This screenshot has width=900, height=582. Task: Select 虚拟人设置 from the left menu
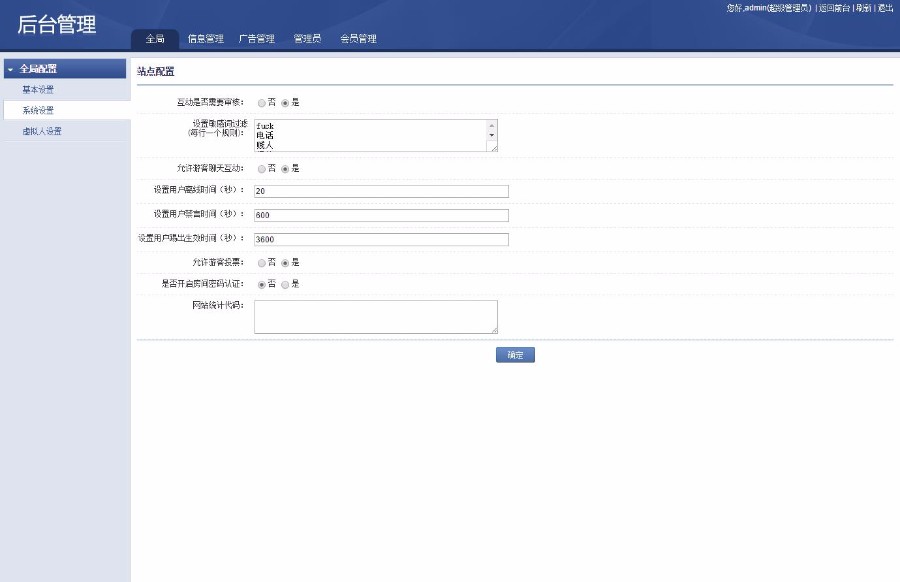click(x=40, y=130)
